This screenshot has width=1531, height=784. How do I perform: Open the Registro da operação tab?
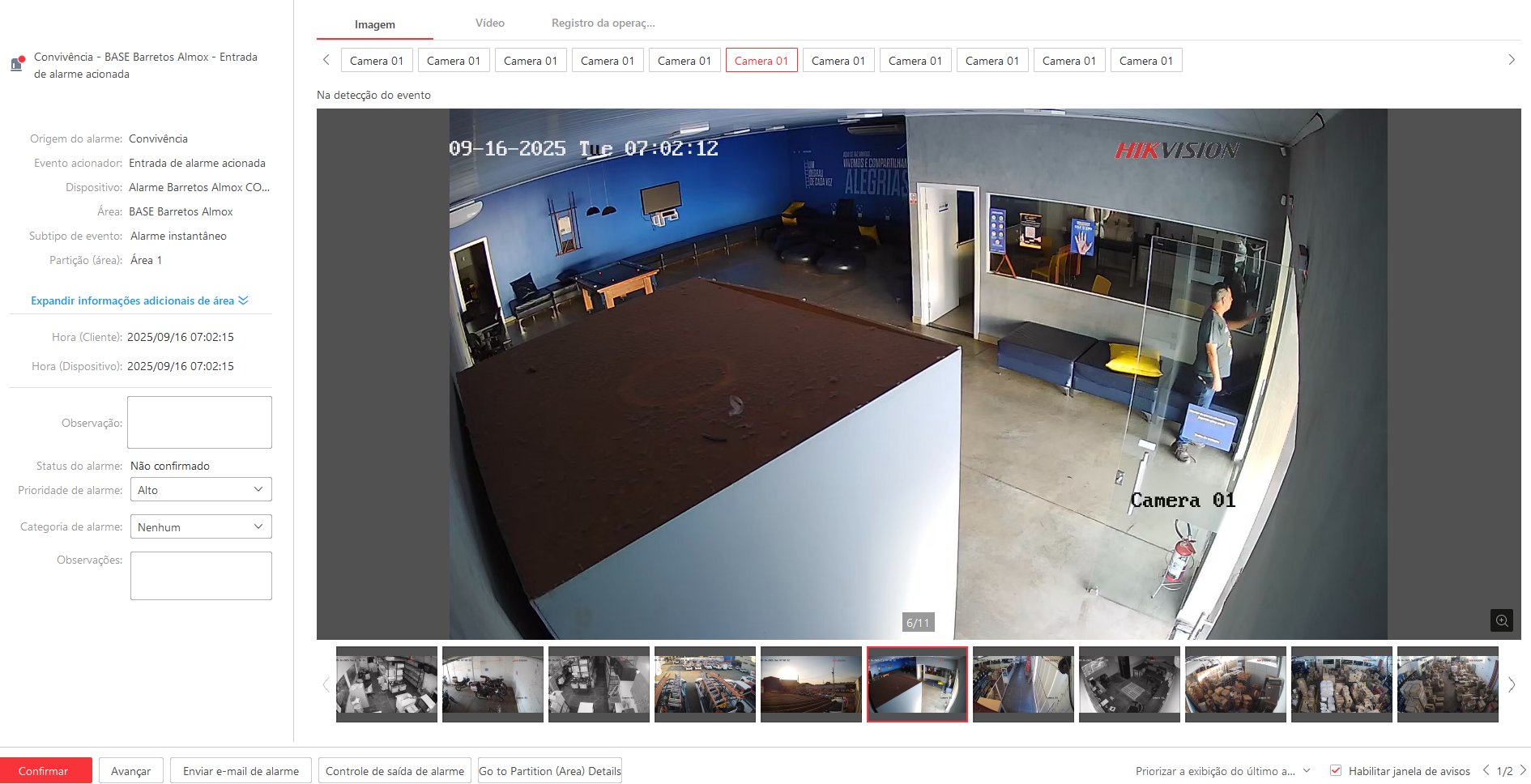603,23
